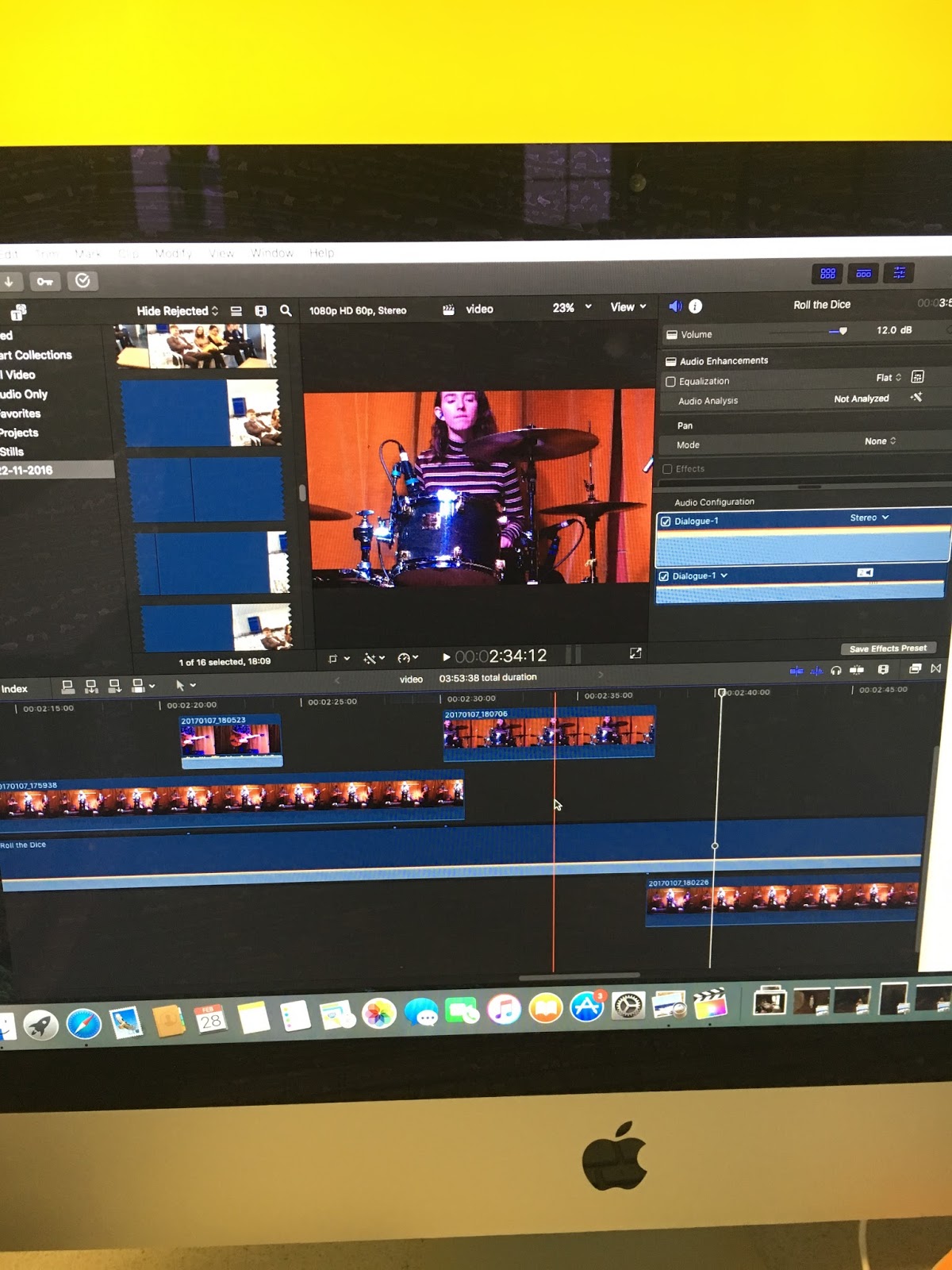Viewport: 952px width, 1270px height.
Task: Select the Favorites smart collection
Action: (20, 414)
